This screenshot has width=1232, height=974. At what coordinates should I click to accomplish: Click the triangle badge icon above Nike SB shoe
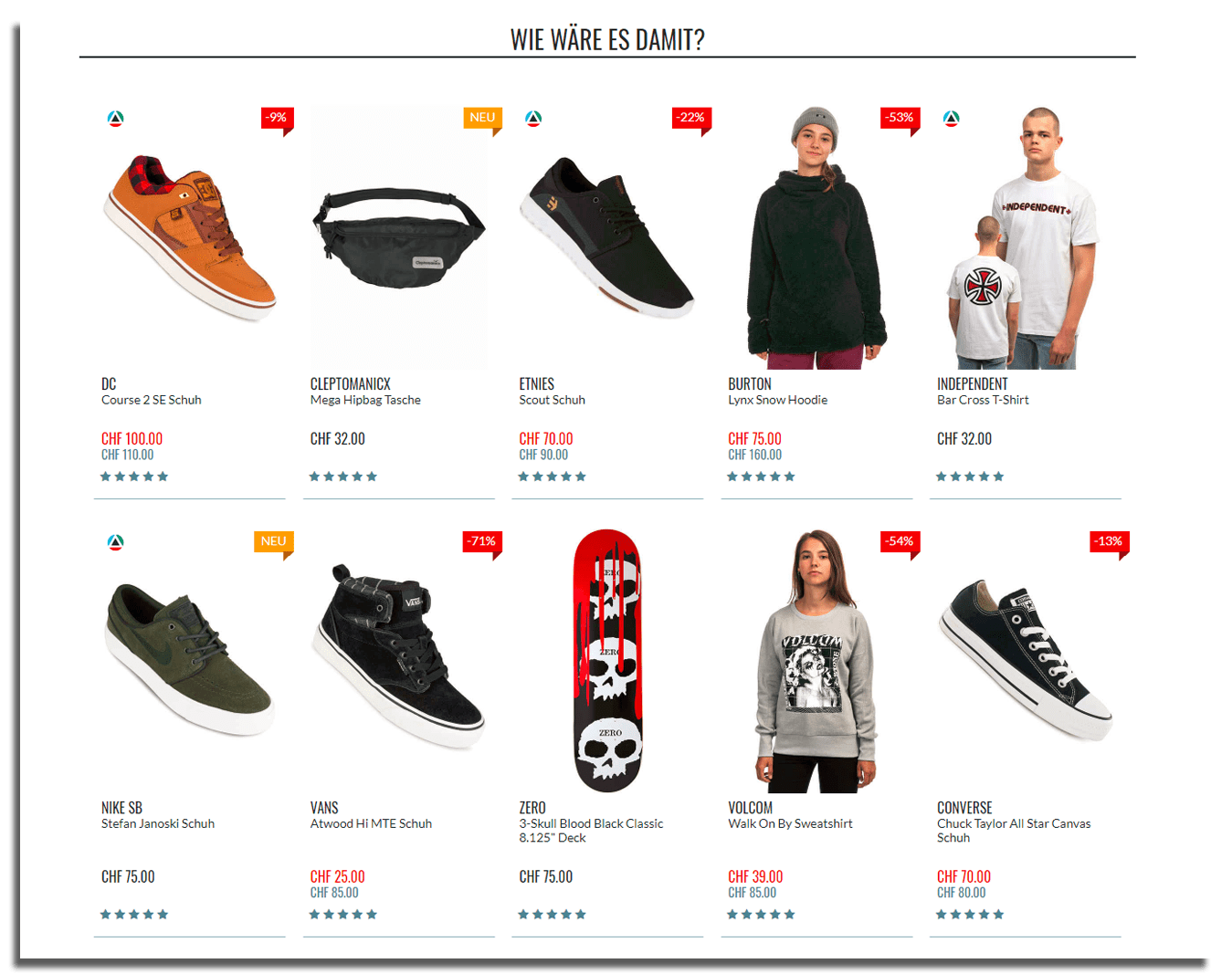[115, 542]
